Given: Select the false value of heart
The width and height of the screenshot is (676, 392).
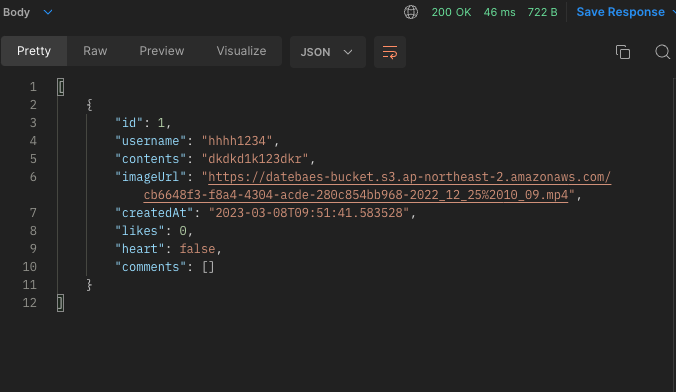Looking at the screenshot, I should click(197, 249).
